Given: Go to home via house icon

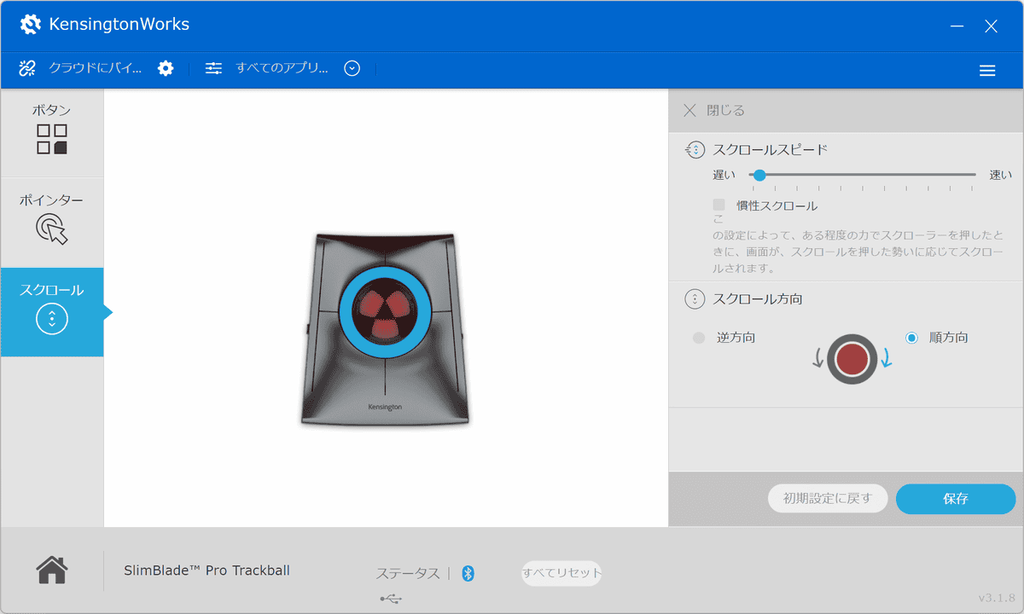Looking at the screenshot, I should 52,570.
